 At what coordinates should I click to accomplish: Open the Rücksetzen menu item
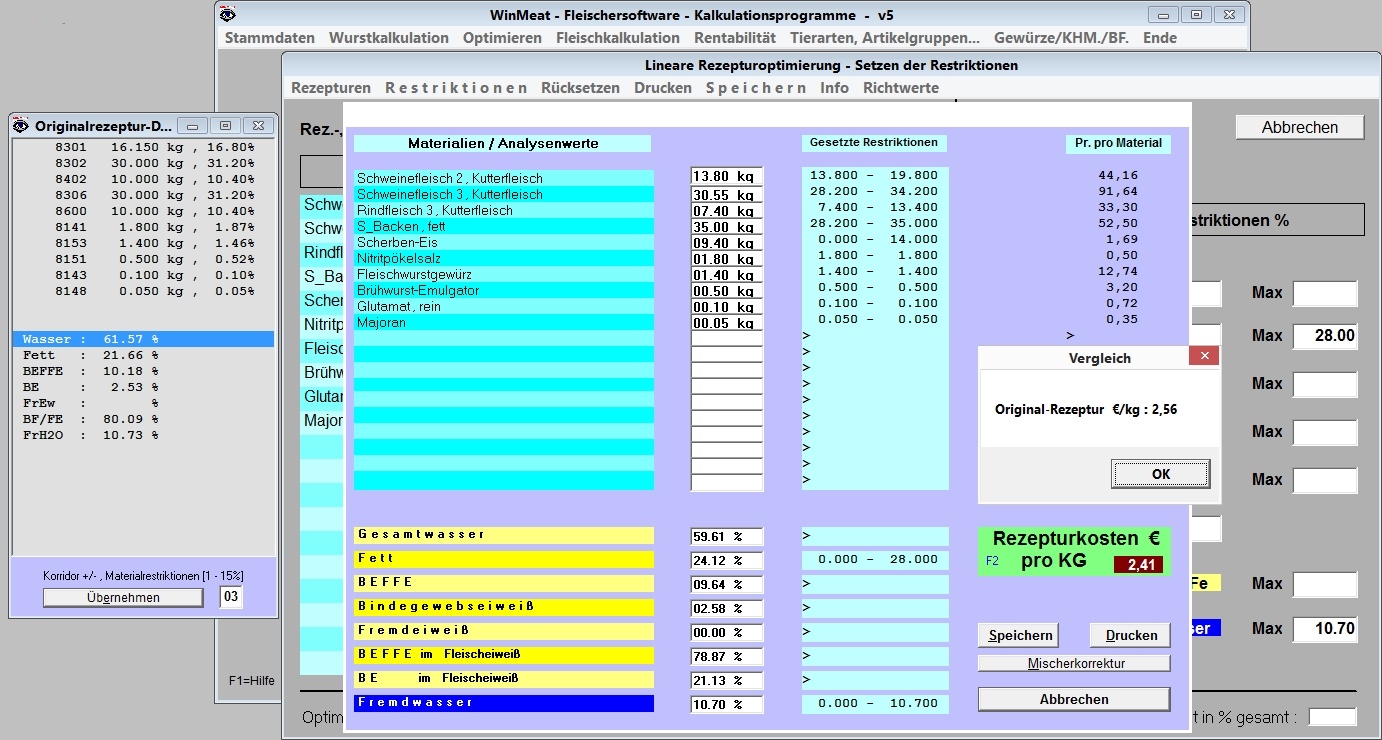pos(580,88)
